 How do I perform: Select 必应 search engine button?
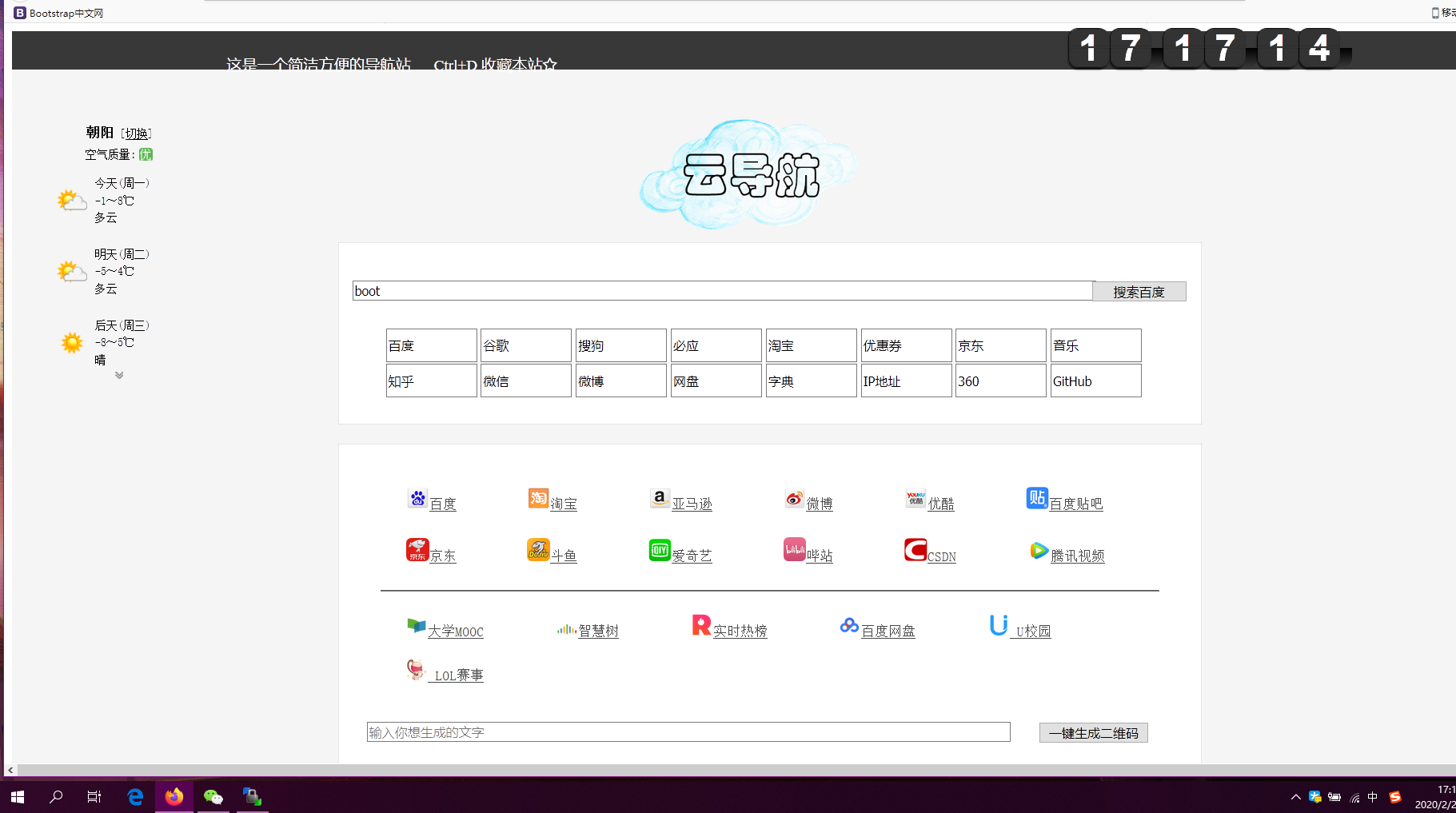716,345
